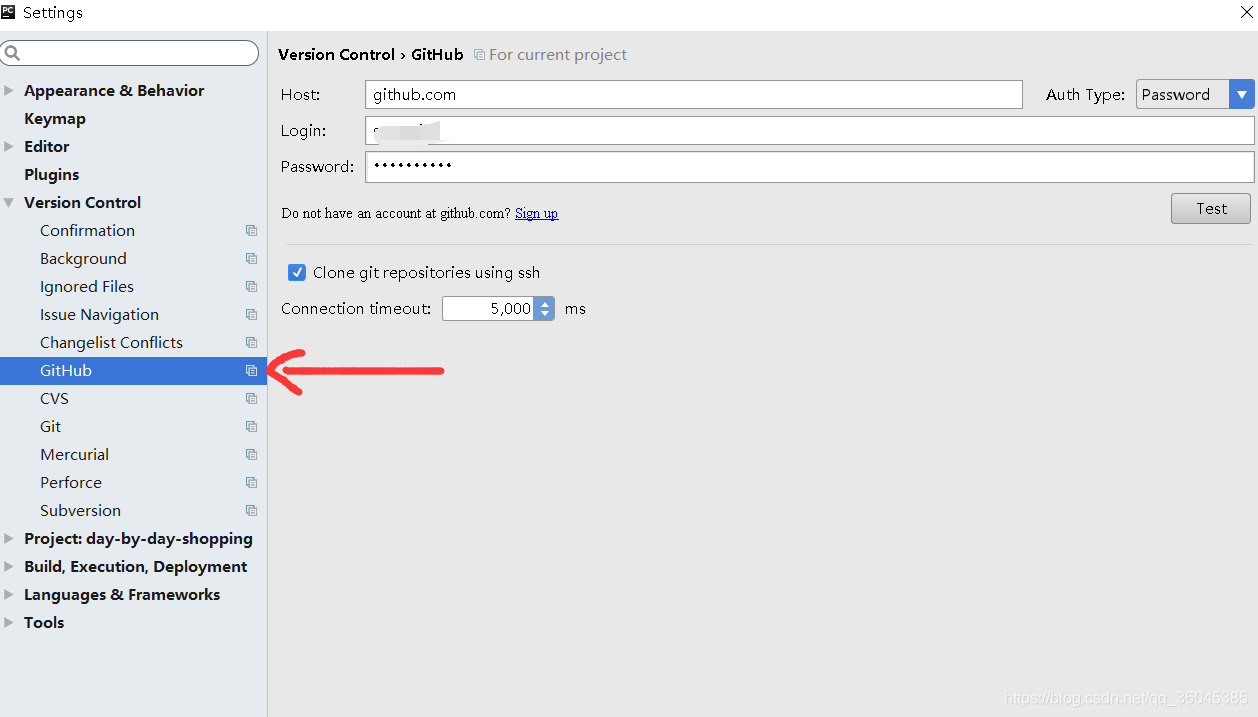This screenshot has height=717, width=1258.
Task: Click the per-project icon beside Perforce
Action: (251, 482)
